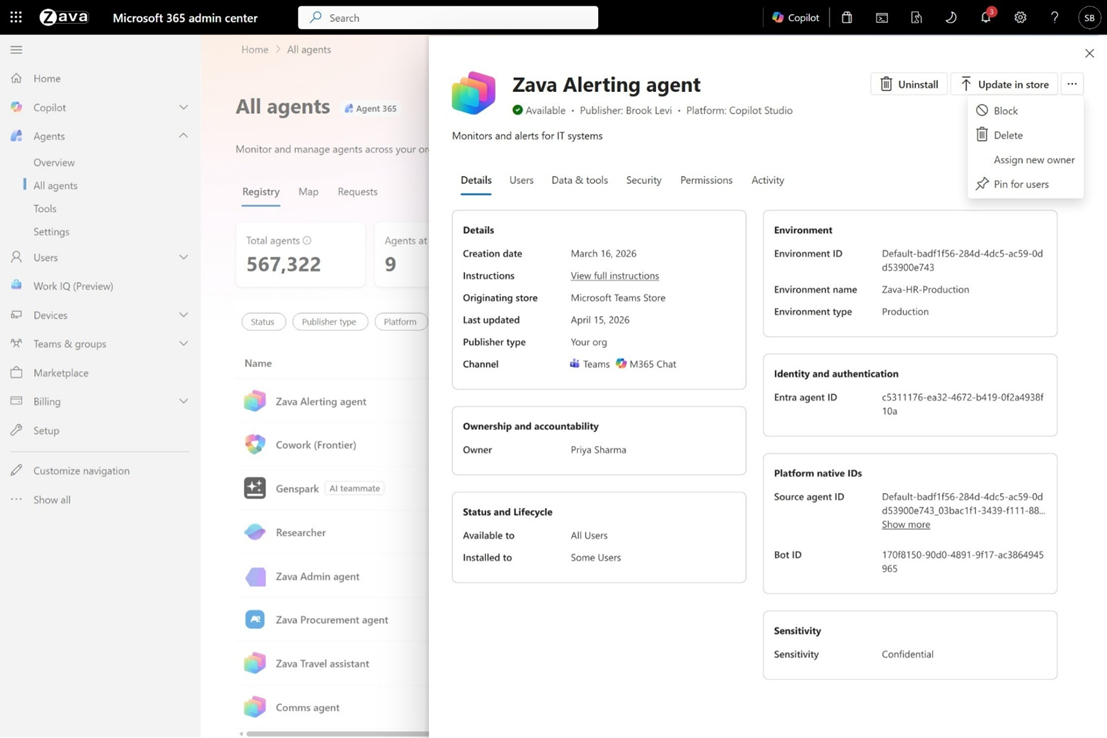
Task: Click the Researcher agent icon
Action: tap(255, 532)
